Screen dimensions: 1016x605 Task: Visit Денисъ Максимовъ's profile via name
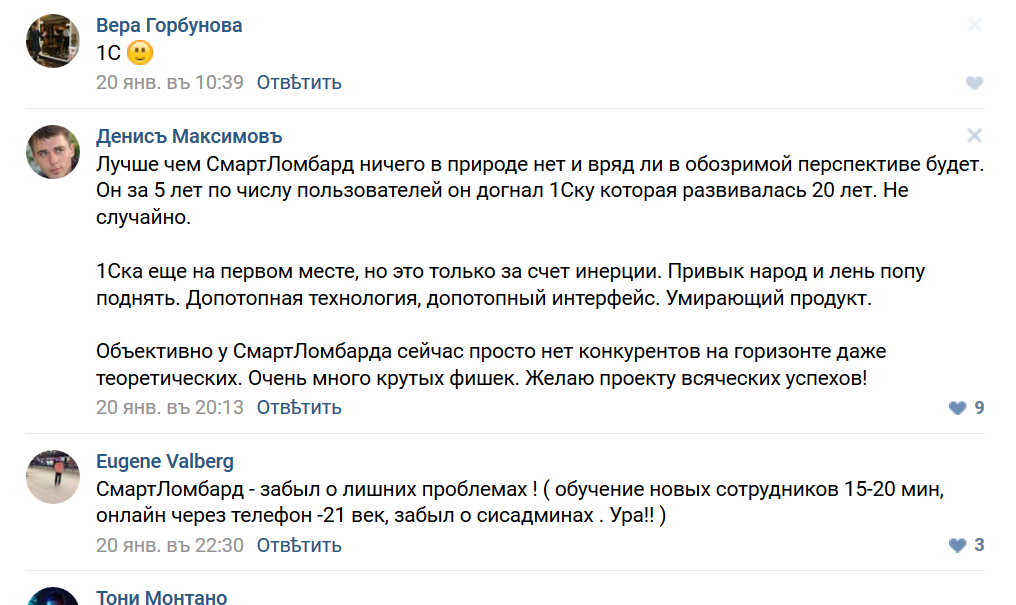[x=189, y=137]
